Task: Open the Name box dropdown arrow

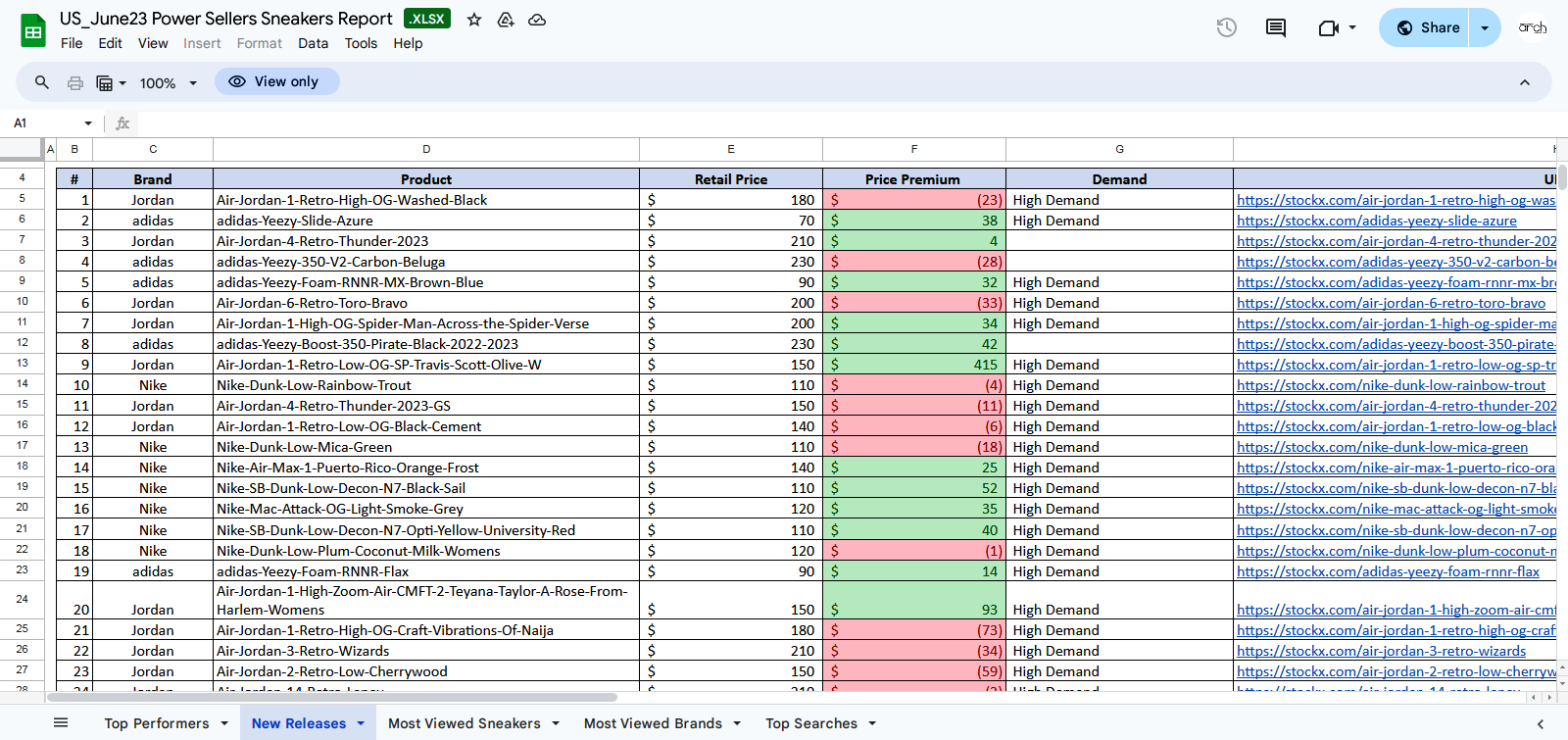Action: click(88, 123)
